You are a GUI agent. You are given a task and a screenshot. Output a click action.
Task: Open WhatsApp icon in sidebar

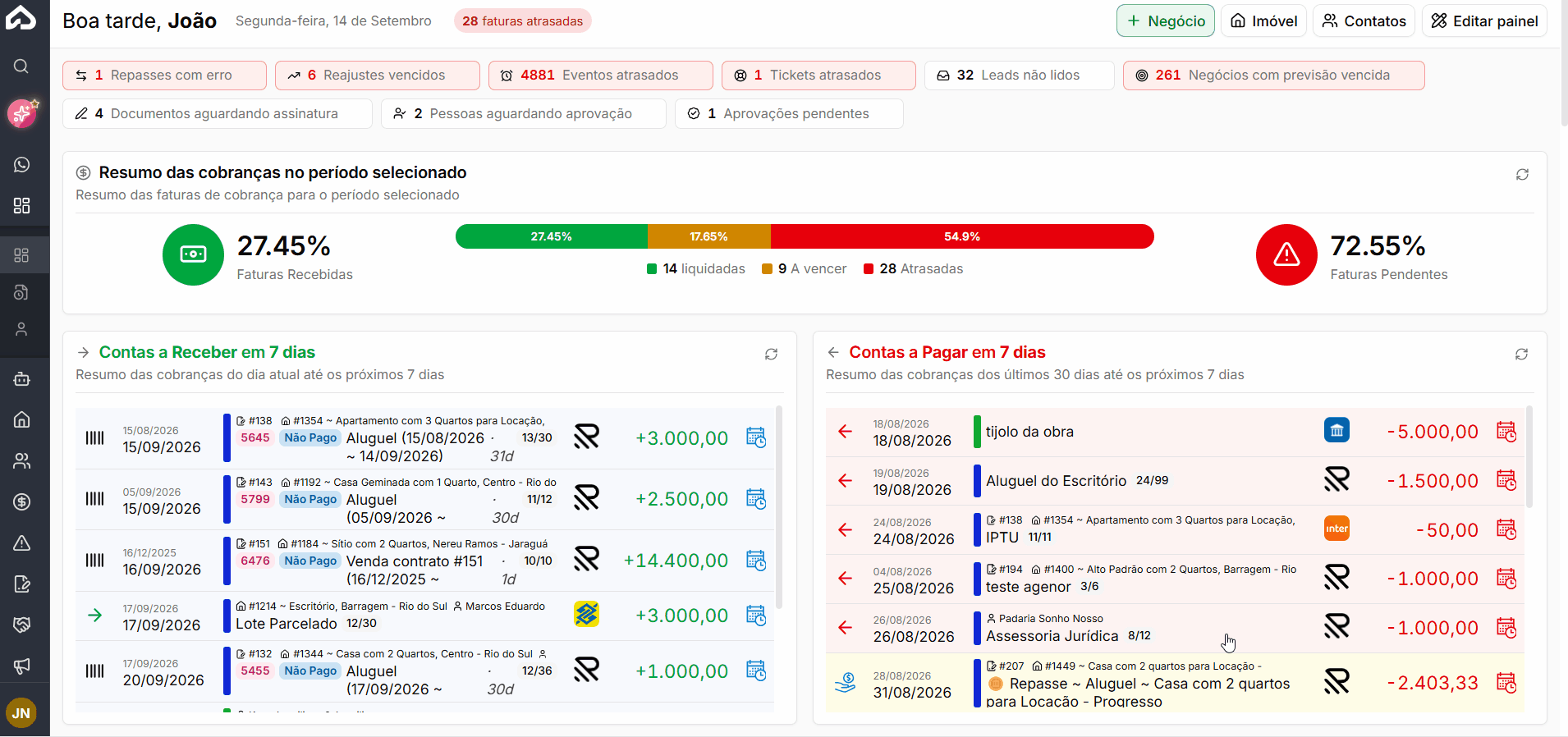pyautogui.click(x=21, y=165)
